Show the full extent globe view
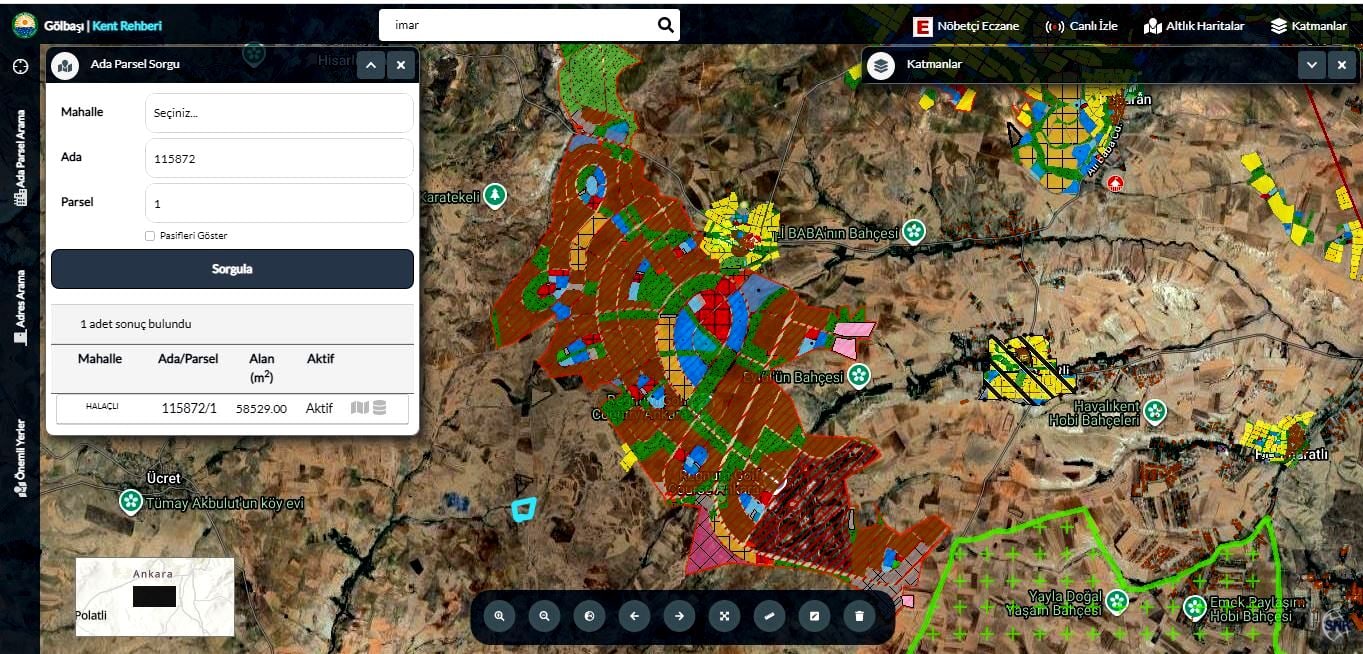Image resolution: width=1363 pixels, height=654 pixels. [x=589, y=616]
